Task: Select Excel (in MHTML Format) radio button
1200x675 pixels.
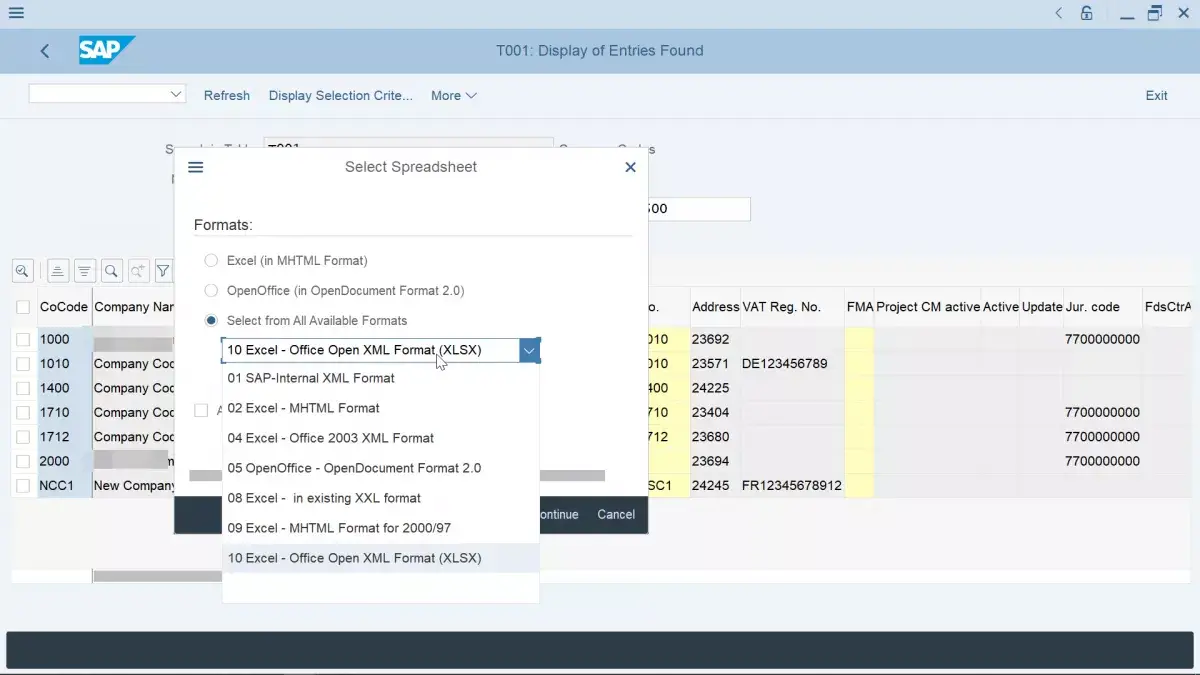Action: pos(211,260)
